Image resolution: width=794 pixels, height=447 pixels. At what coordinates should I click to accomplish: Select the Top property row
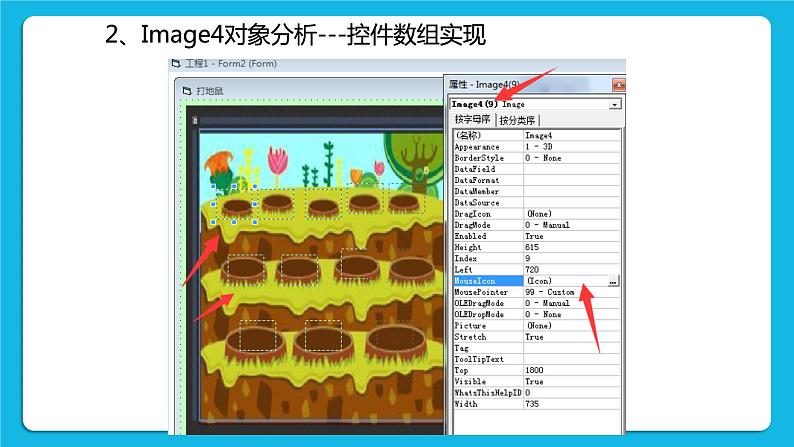[537, 370]
